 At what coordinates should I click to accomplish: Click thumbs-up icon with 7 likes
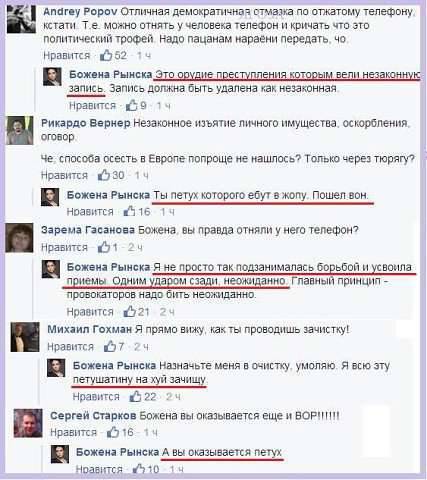coord(110,346)
